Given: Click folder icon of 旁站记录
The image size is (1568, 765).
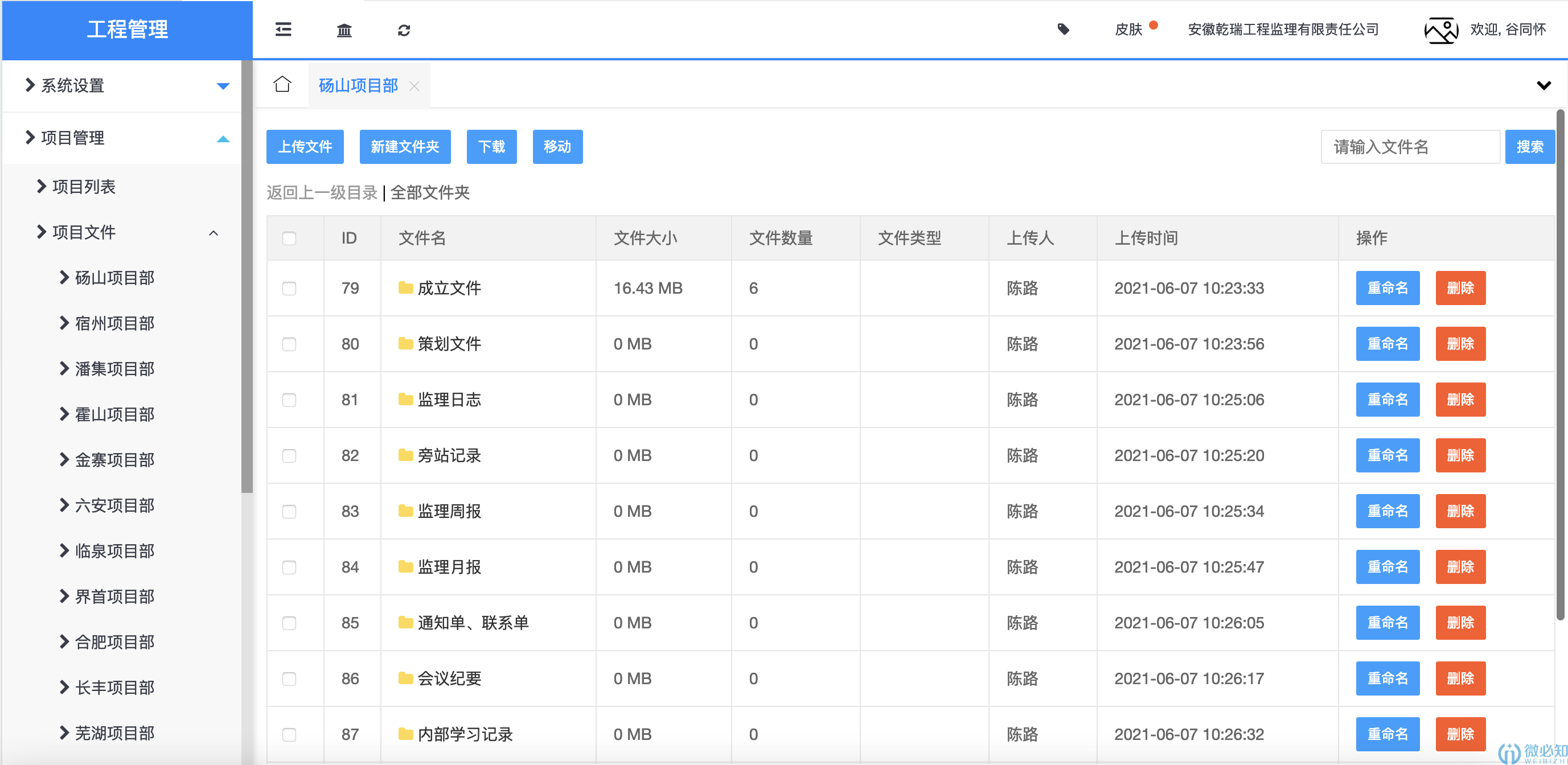Looking at the screenshot, I should 405,455.
